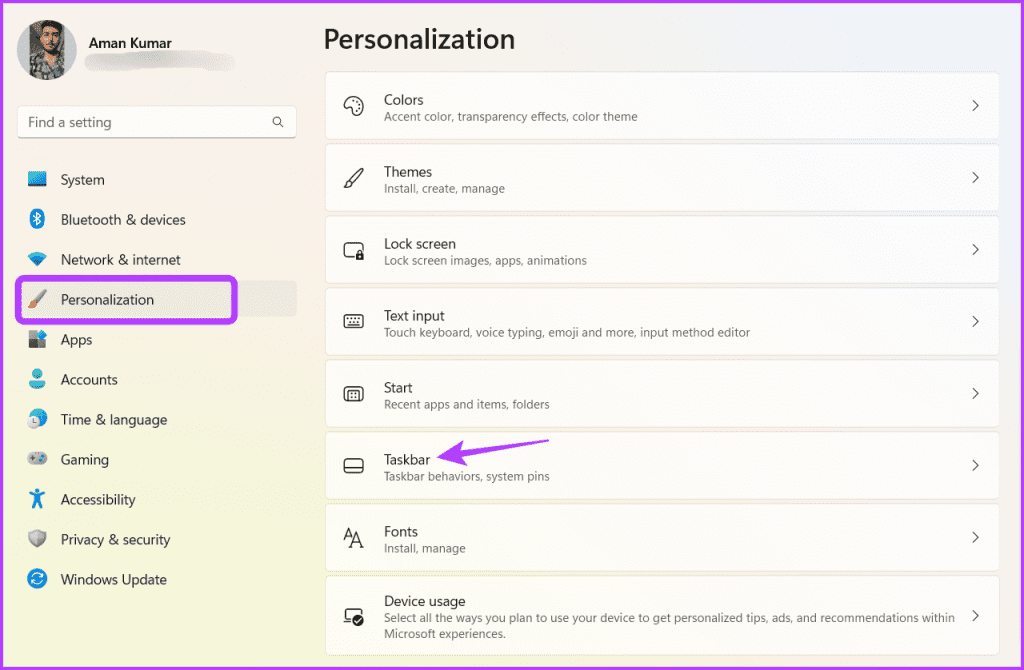Expand Device usage settings chevron

click(x=975, y=616)
